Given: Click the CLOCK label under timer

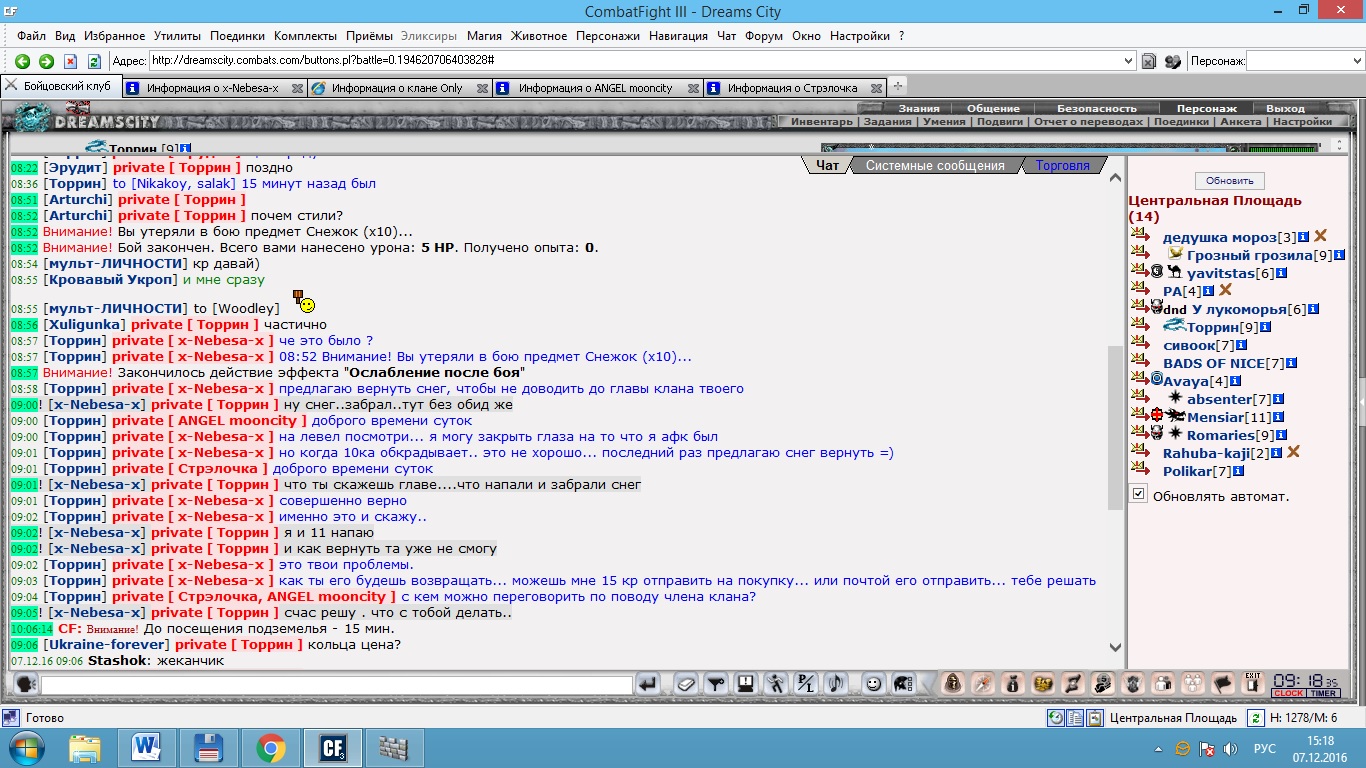Looking at the screenshot, I should [1288, 693].
